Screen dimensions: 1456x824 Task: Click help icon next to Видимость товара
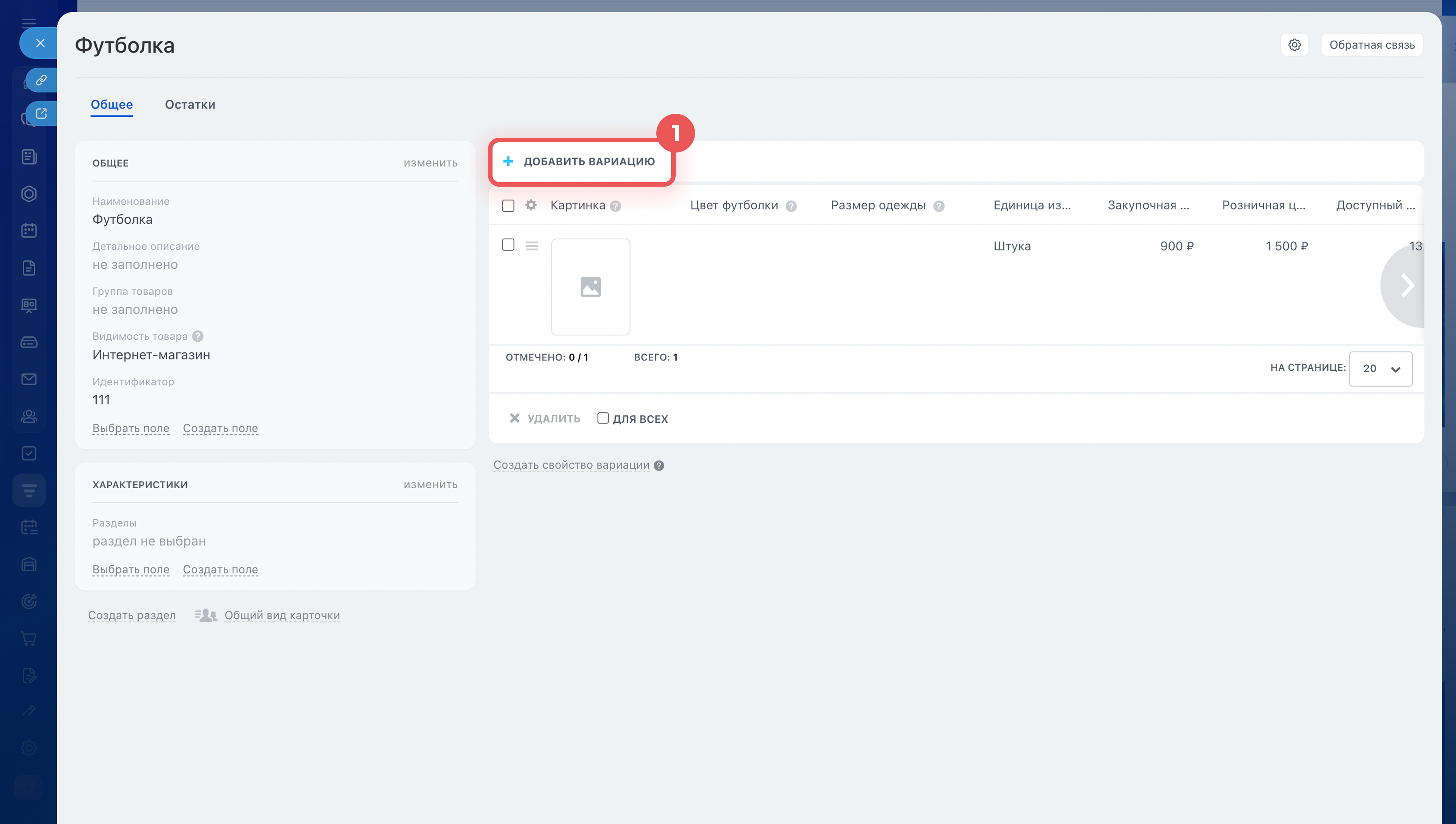(x=197, y=336)
